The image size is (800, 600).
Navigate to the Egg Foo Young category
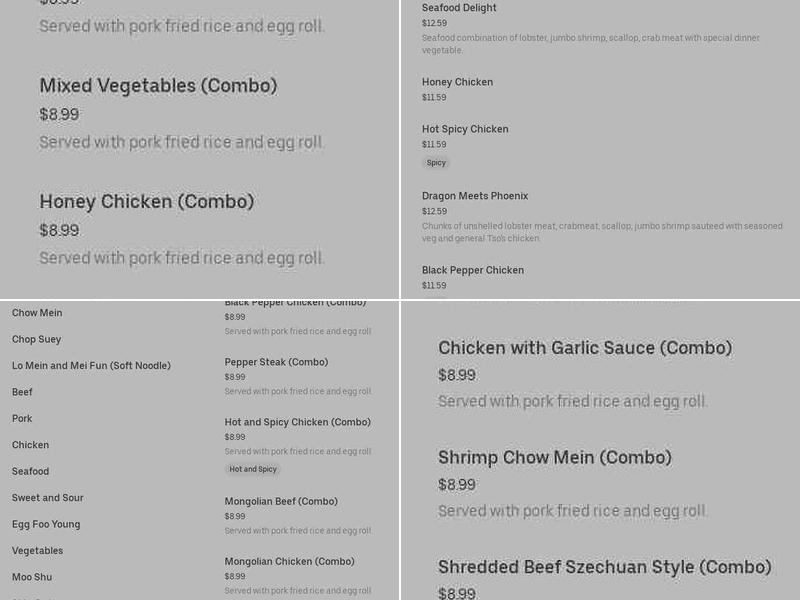pos(46,524)
